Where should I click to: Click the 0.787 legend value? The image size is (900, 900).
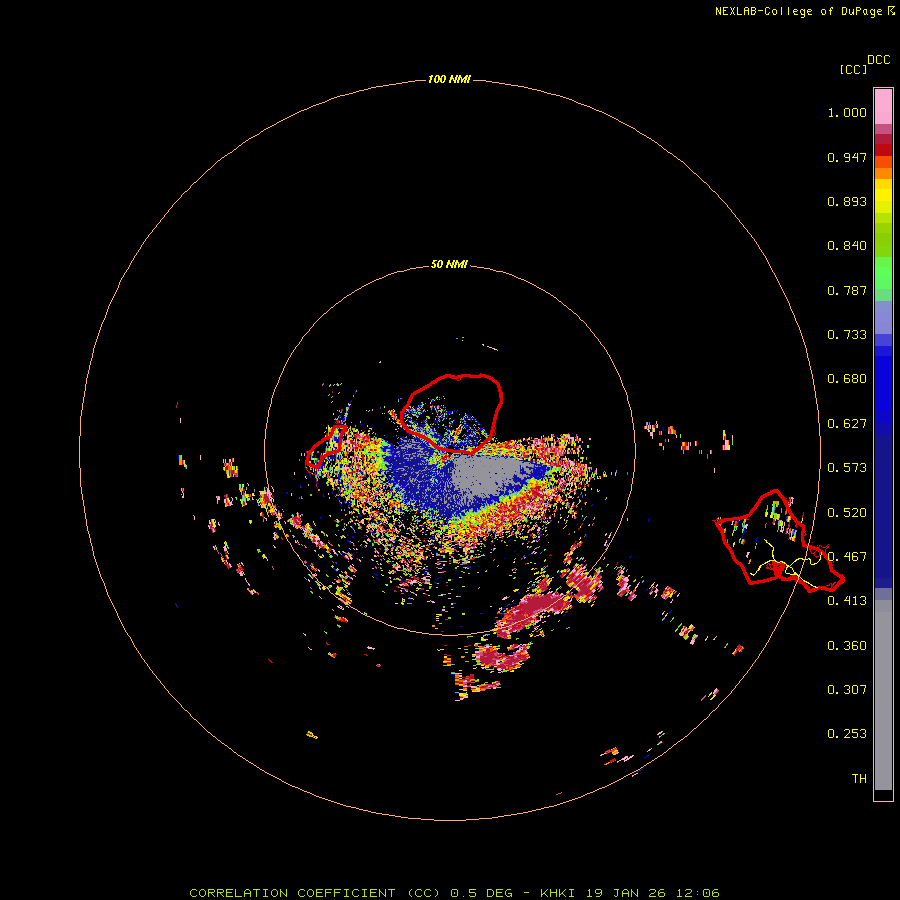pyautogui.click(x=847, y=290)
